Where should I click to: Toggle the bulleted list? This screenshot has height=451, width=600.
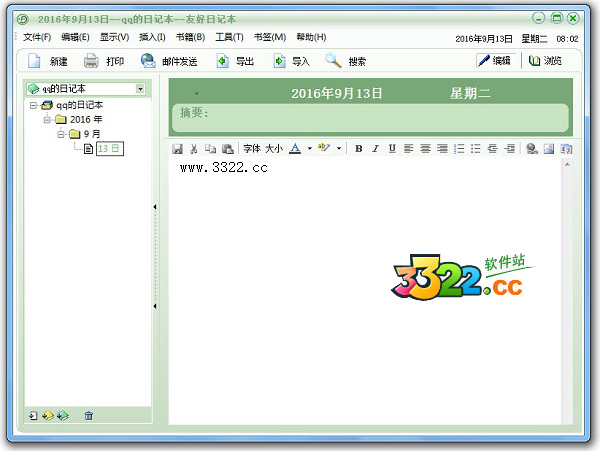pos(476,148)
